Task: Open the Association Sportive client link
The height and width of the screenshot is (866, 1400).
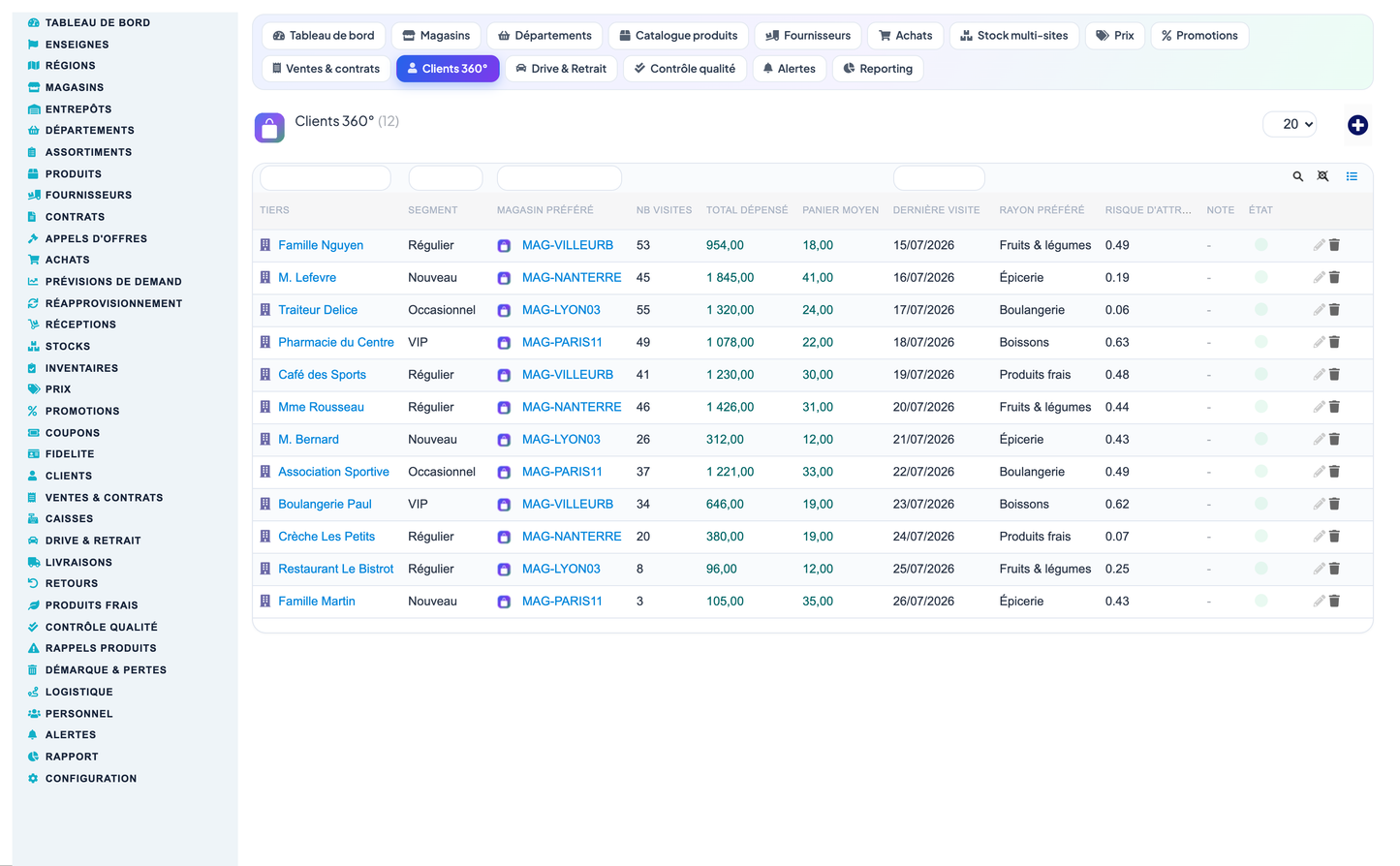Action: click(333, 472)
